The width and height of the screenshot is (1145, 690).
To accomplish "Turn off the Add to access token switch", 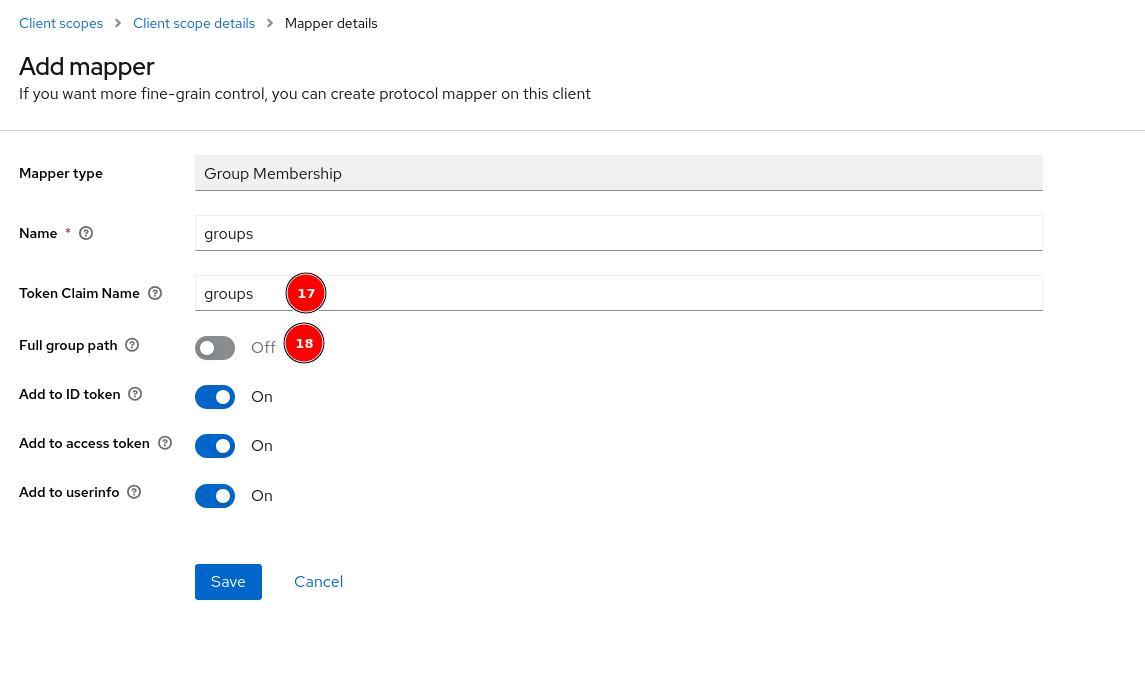I will (215, 446).
